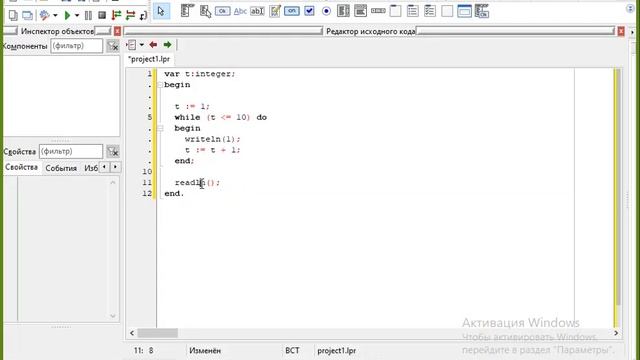
Task: Pick the TScrollBar component
Action: (x=378, y=11)
